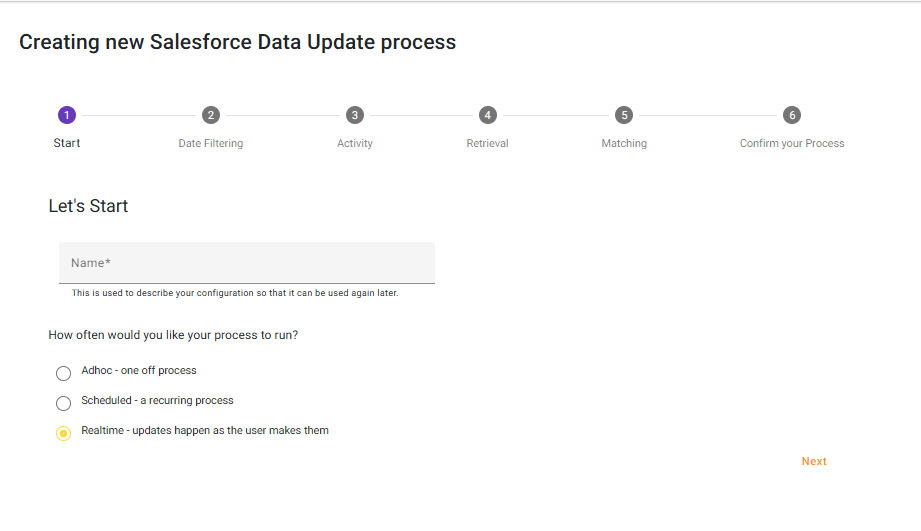This screenshot has width=921, height=531.
Task: Click the step 2 numbered circle
Action: pyautogui.click(x=210, y=115)
